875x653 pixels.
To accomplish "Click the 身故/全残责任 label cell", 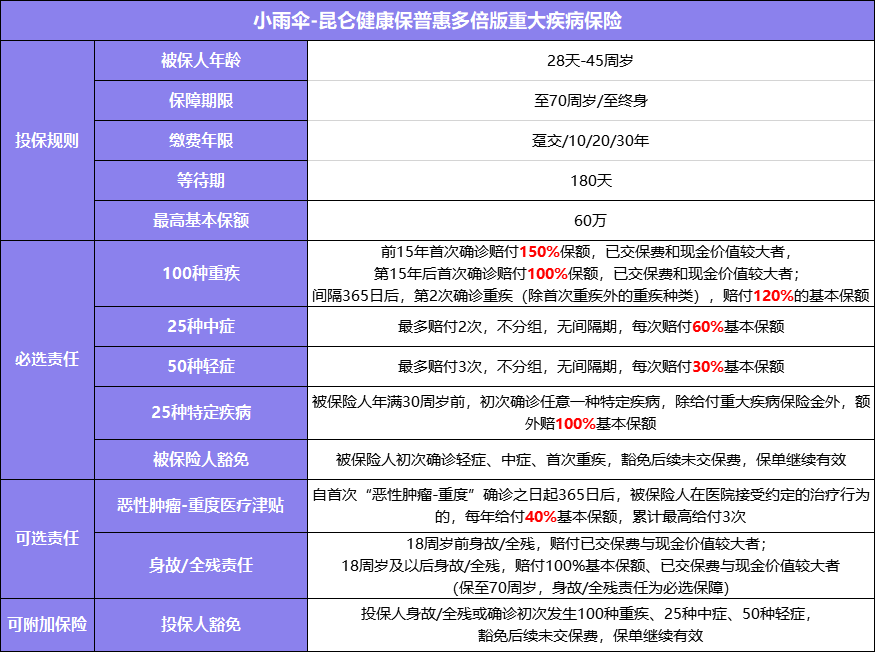I will coord(201,565).
